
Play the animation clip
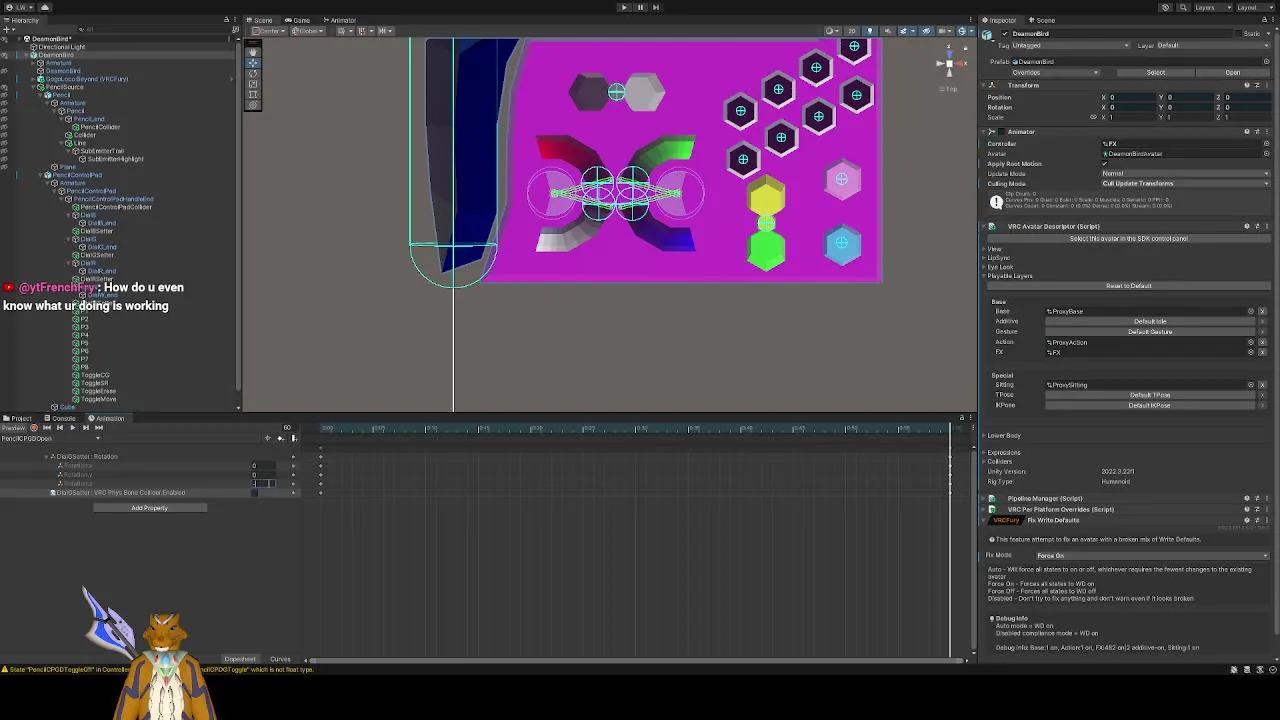coord(72,428)
